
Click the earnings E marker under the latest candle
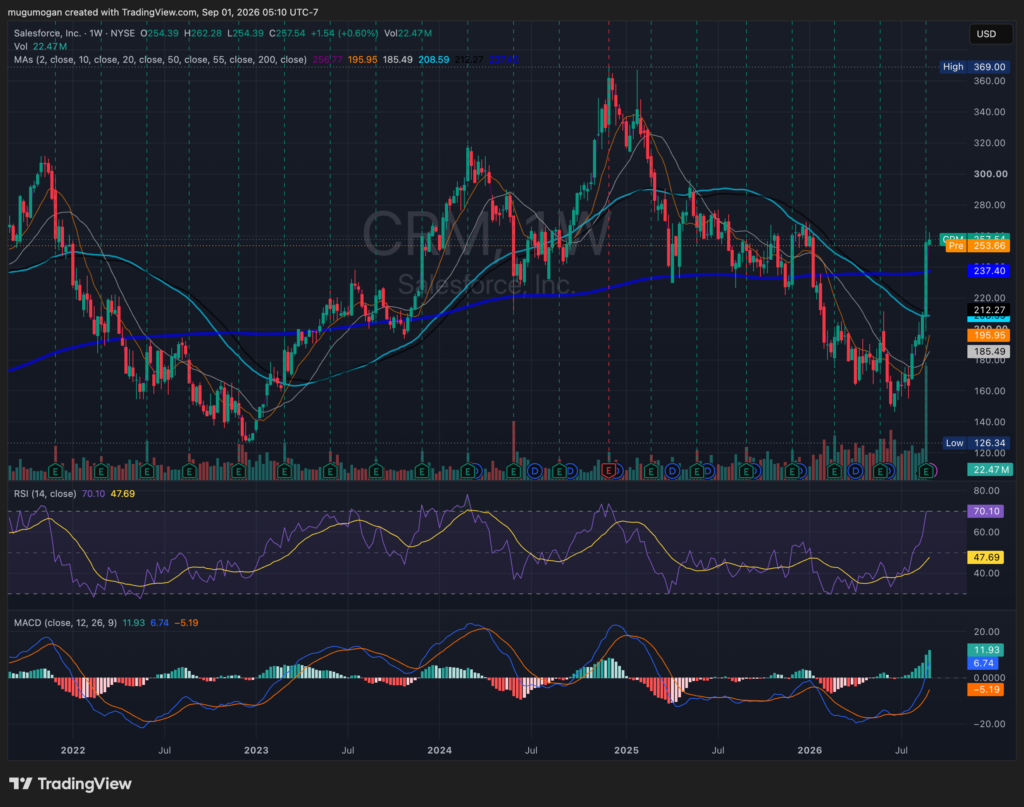coord(925,470)
